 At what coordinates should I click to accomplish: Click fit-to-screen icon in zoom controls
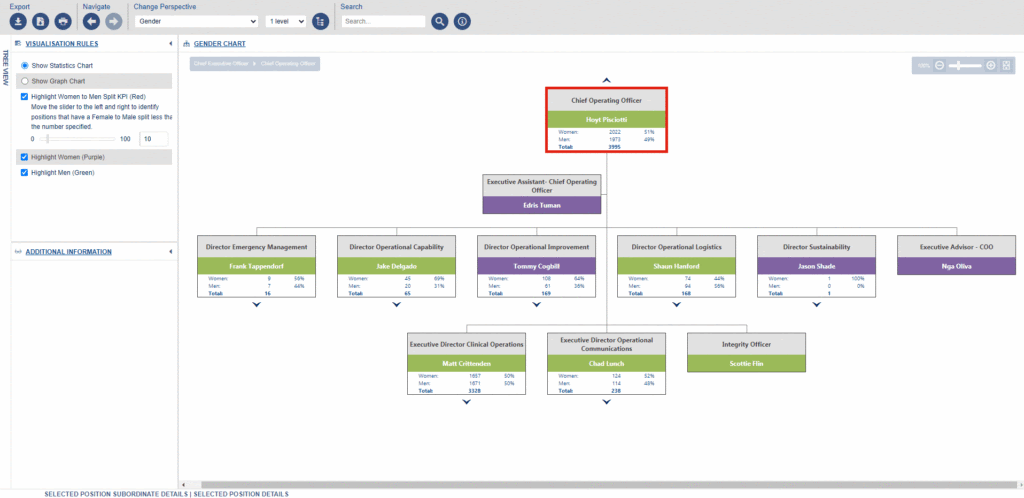[x=1006, y=65]
